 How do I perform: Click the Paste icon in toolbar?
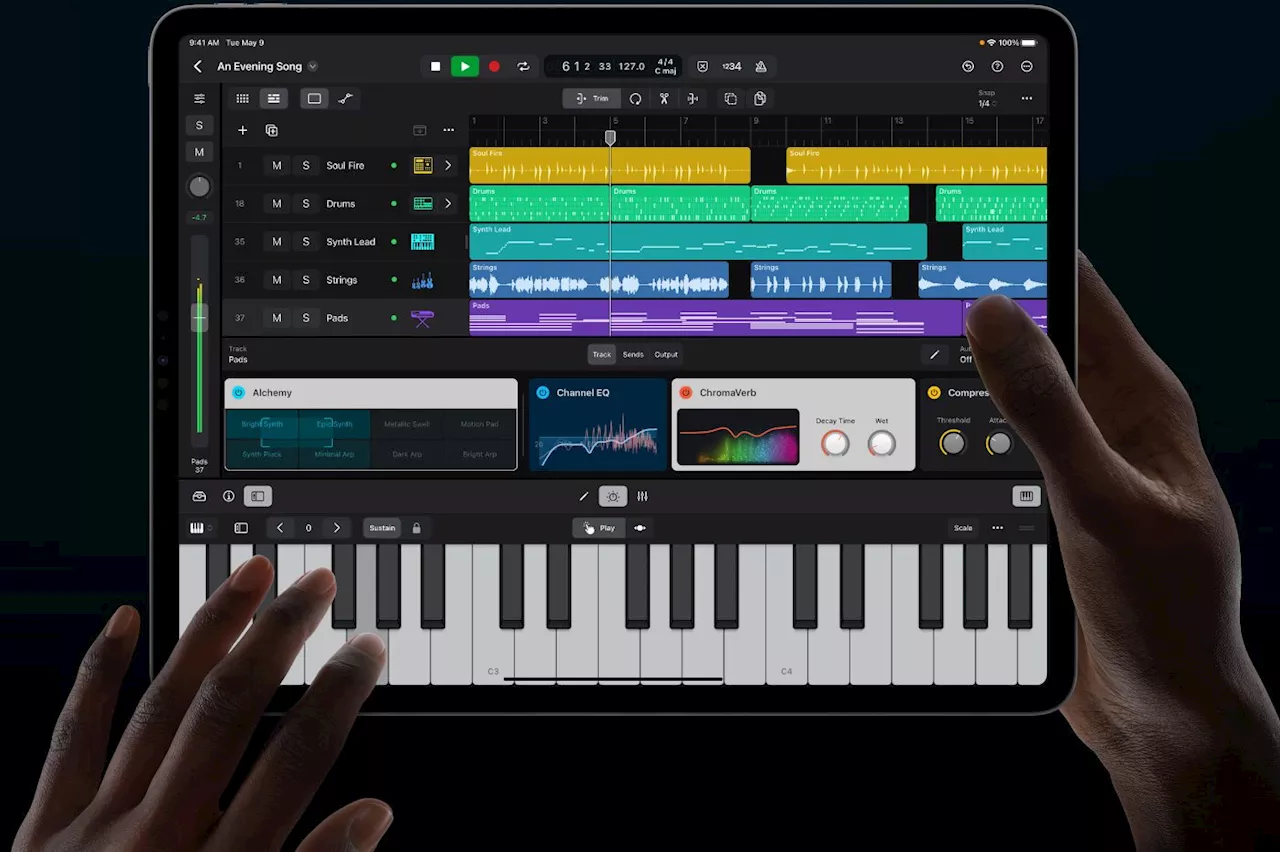760,98
